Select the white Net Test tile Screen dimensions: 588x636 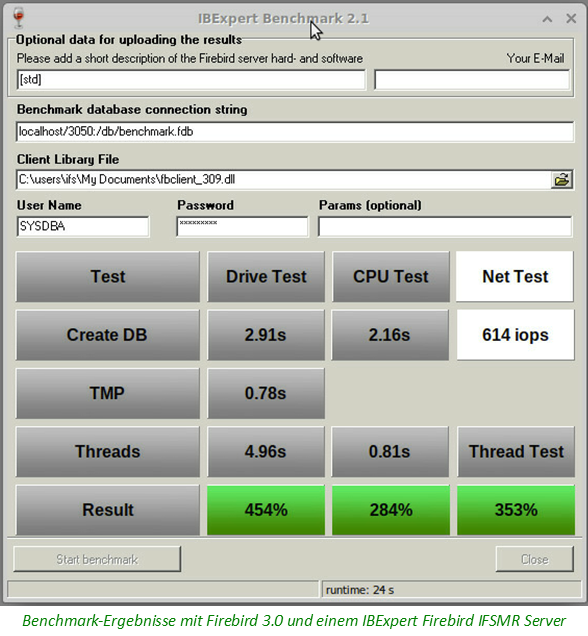pos(515,277)
